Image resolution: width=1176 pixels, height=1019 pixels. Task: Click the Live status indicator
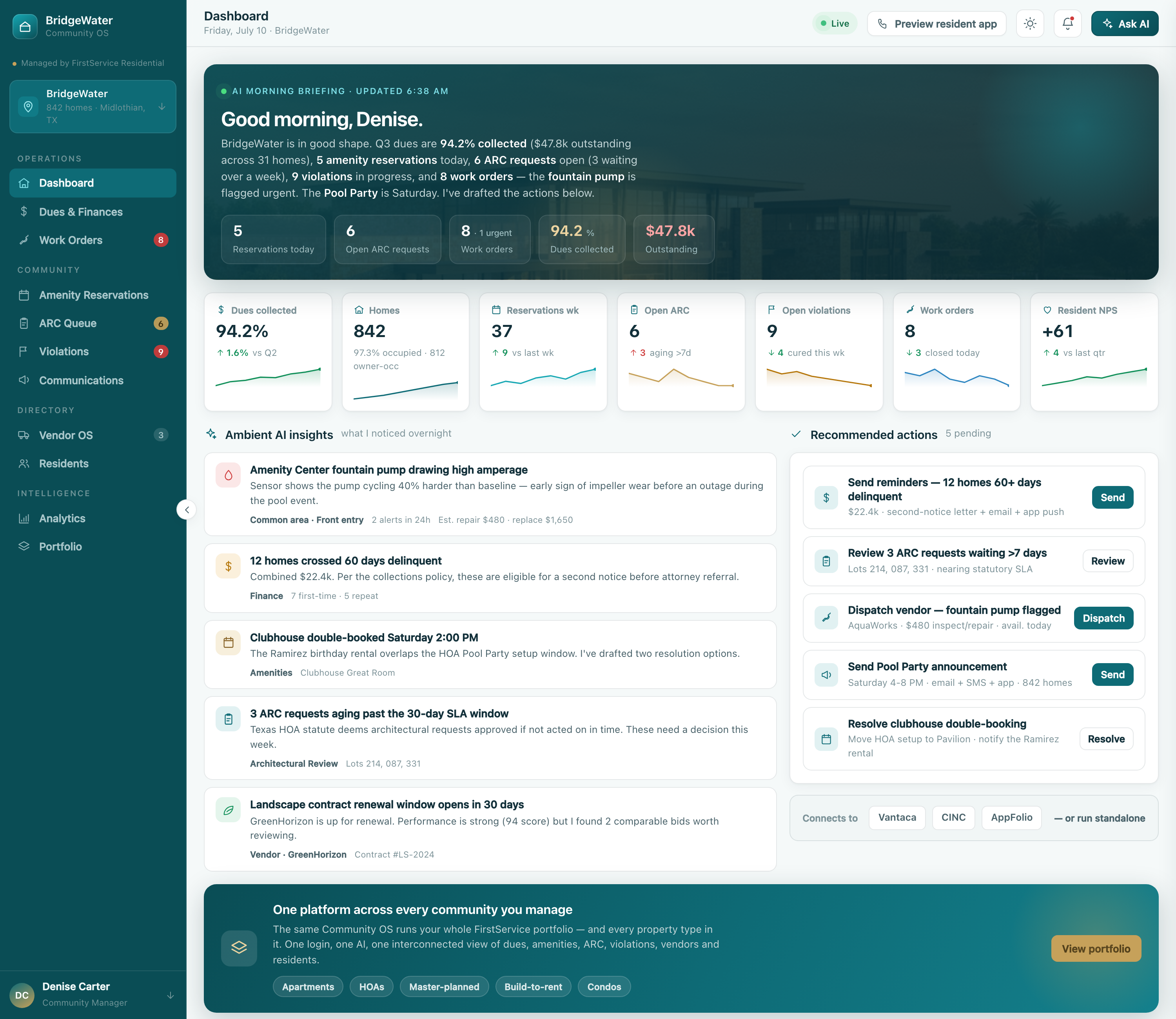834,24
